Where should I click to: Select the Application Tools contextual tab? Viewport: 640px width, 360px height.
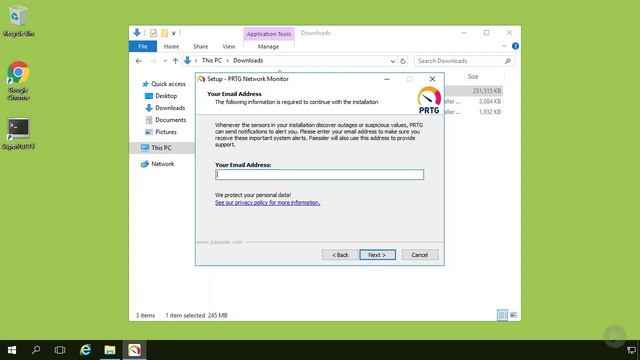269,34
